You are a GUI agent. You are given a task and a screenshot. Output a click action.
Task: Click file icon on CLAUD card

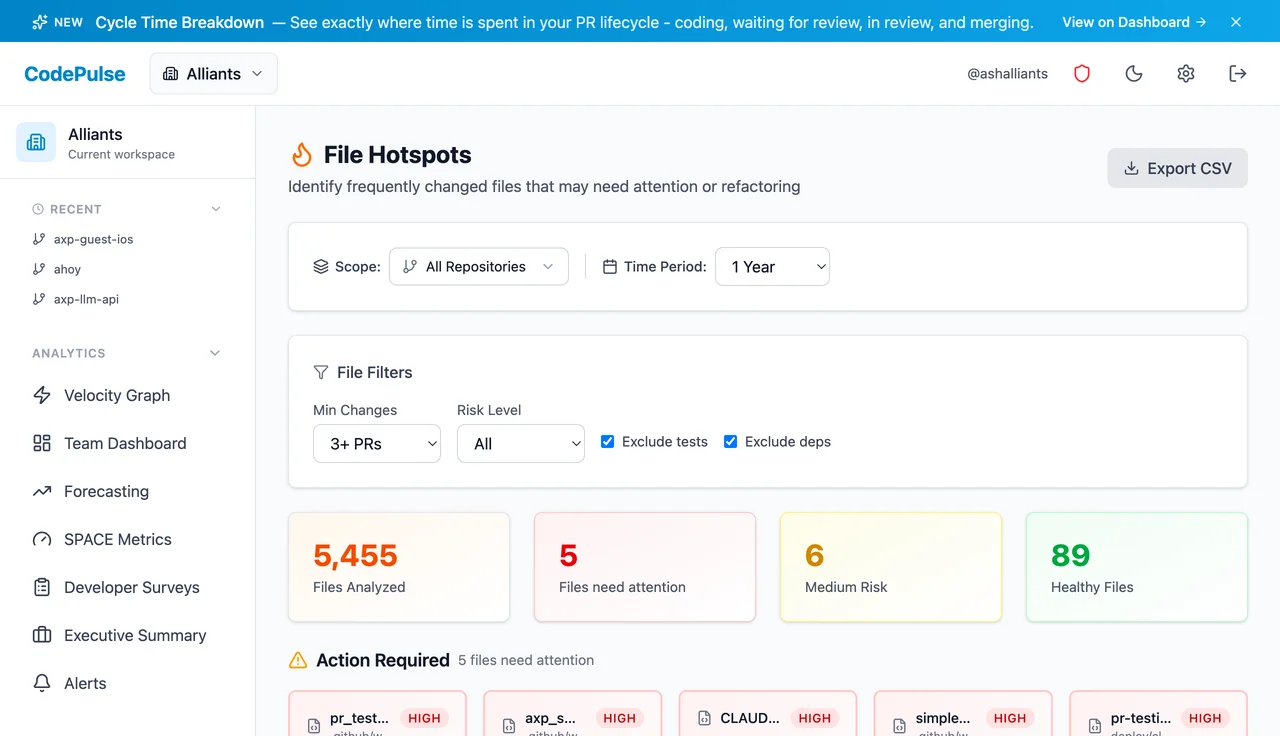704,718
